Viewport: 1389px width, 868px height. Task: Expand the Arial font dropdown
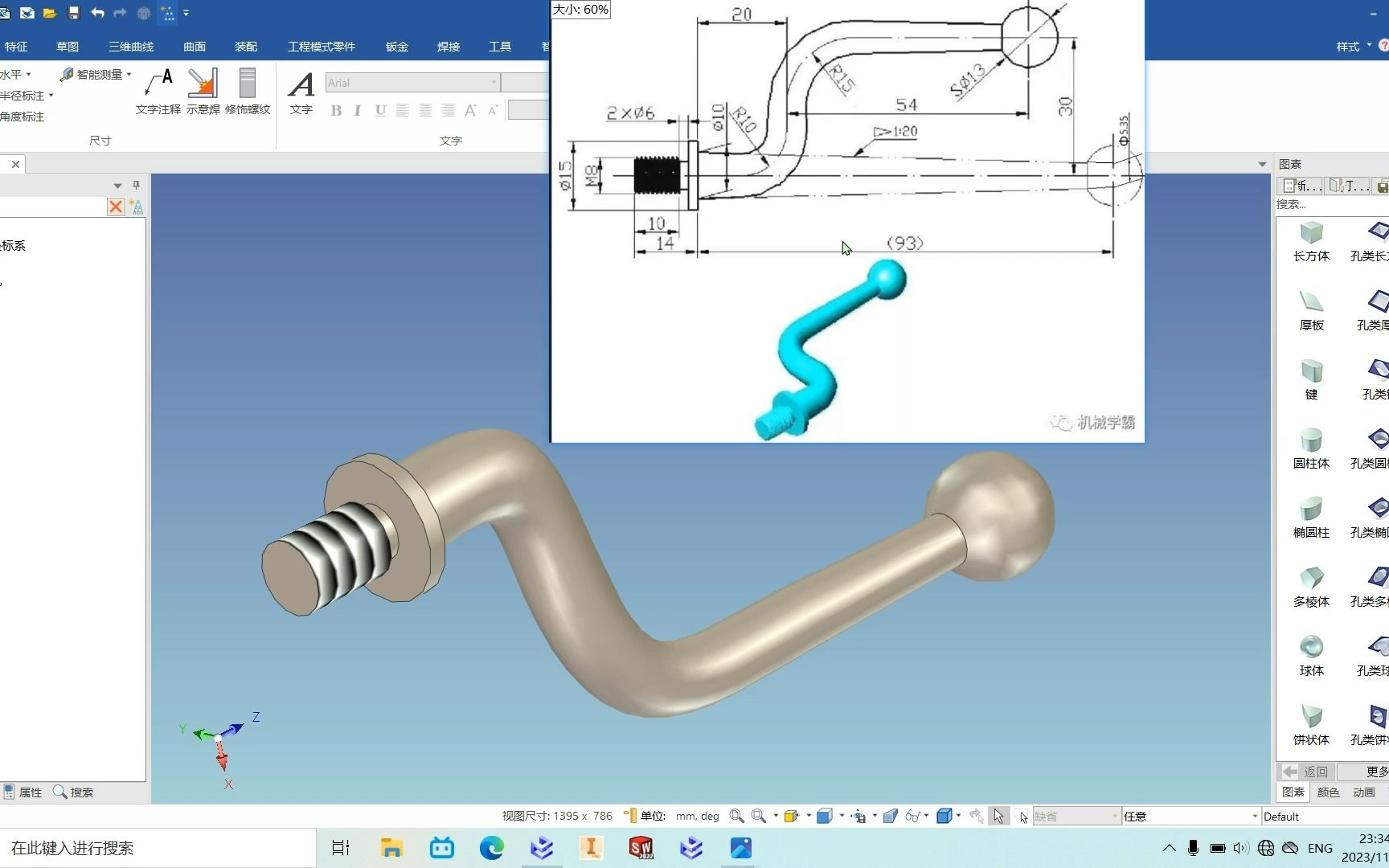494,83
